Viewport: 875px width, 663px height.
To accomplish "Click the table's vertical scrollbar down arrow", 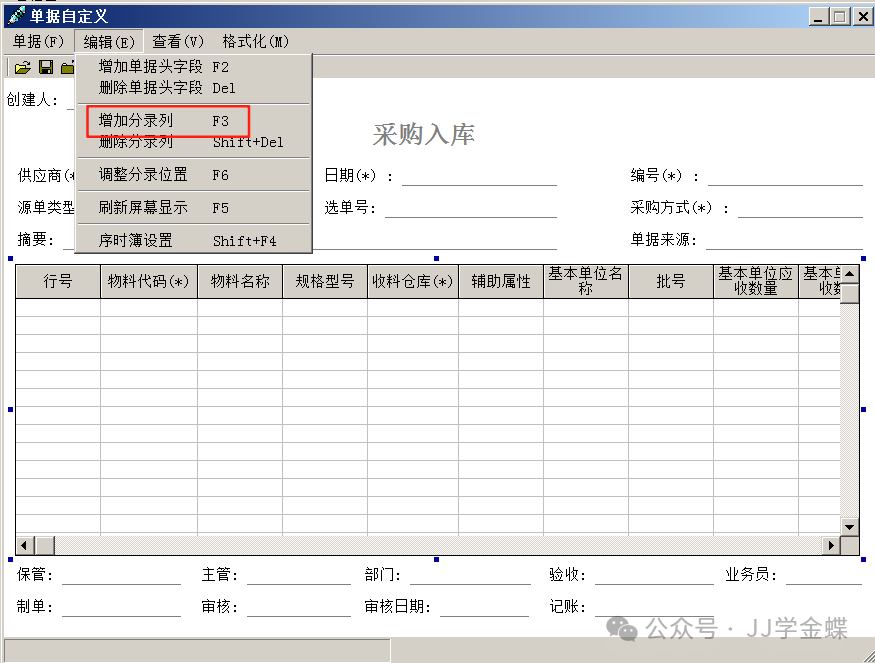I will tap(849, 526).
